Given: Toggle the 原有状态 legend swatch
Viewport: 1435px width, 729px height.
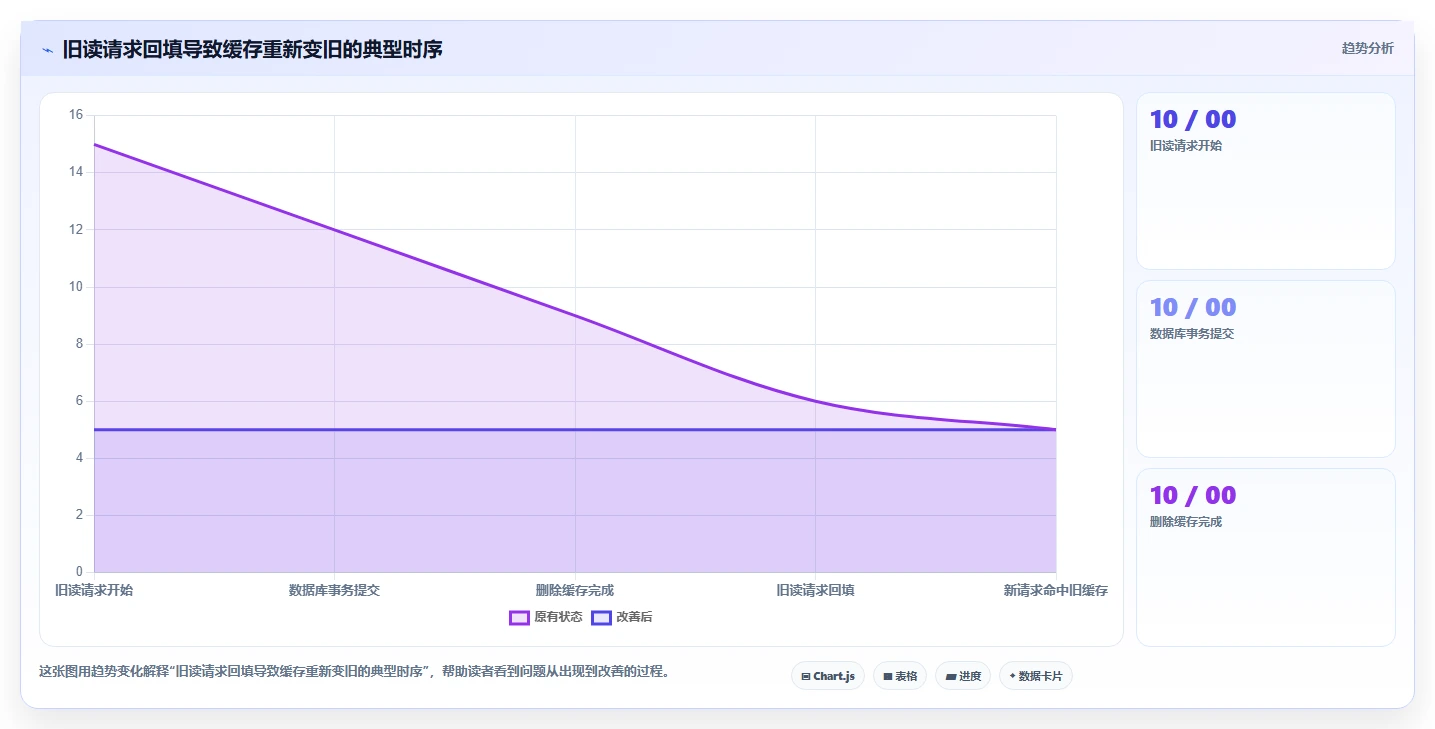Looking at the screenshot, I should point(519,617).
